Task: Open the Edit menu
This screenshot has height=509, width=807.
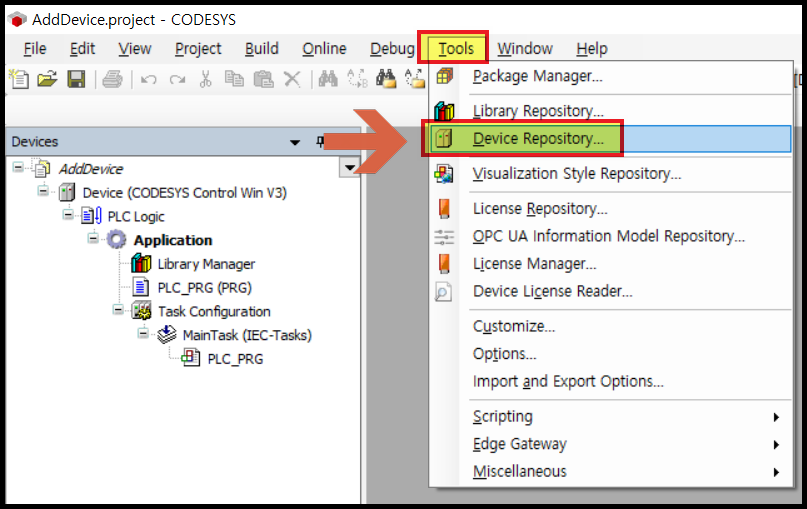Action: point(82,49)
